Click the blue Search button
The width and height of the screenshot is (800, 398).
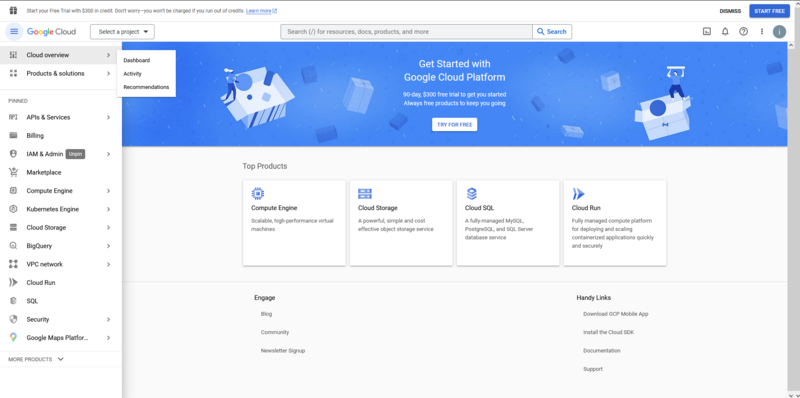pyautogui.click(x=552, y=32)
